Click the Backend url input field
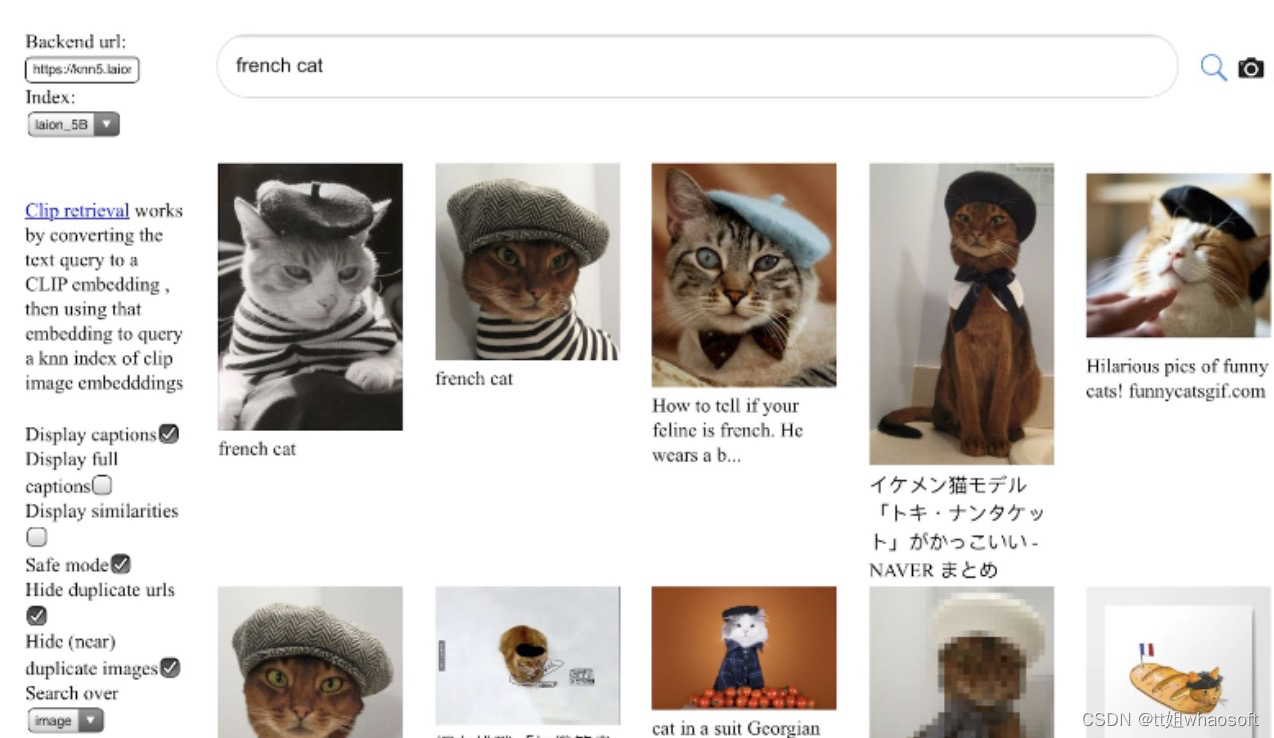Screen dimensions: 1274x738 (82, 69)
